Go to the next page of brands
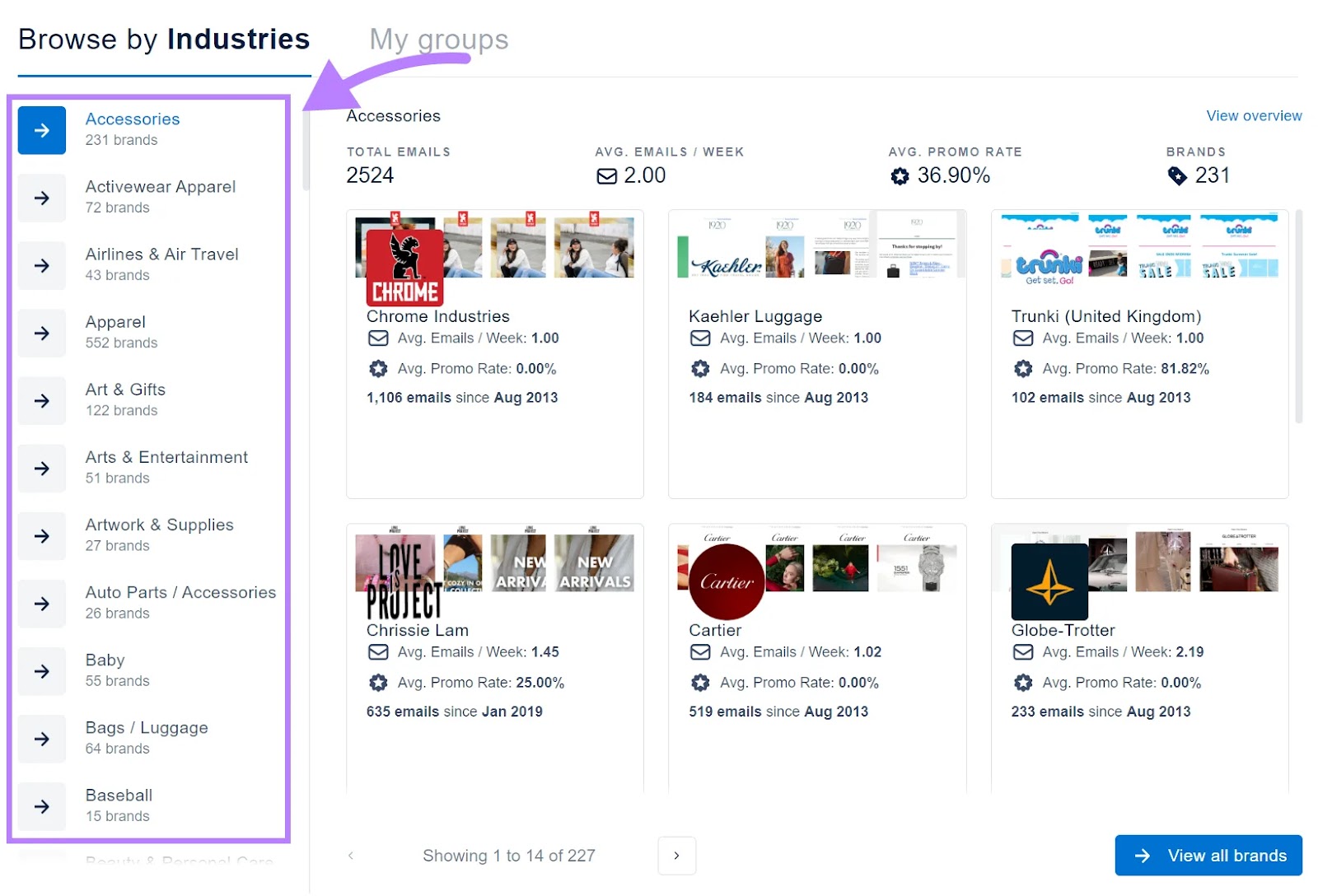 click(x=676, y=856)
